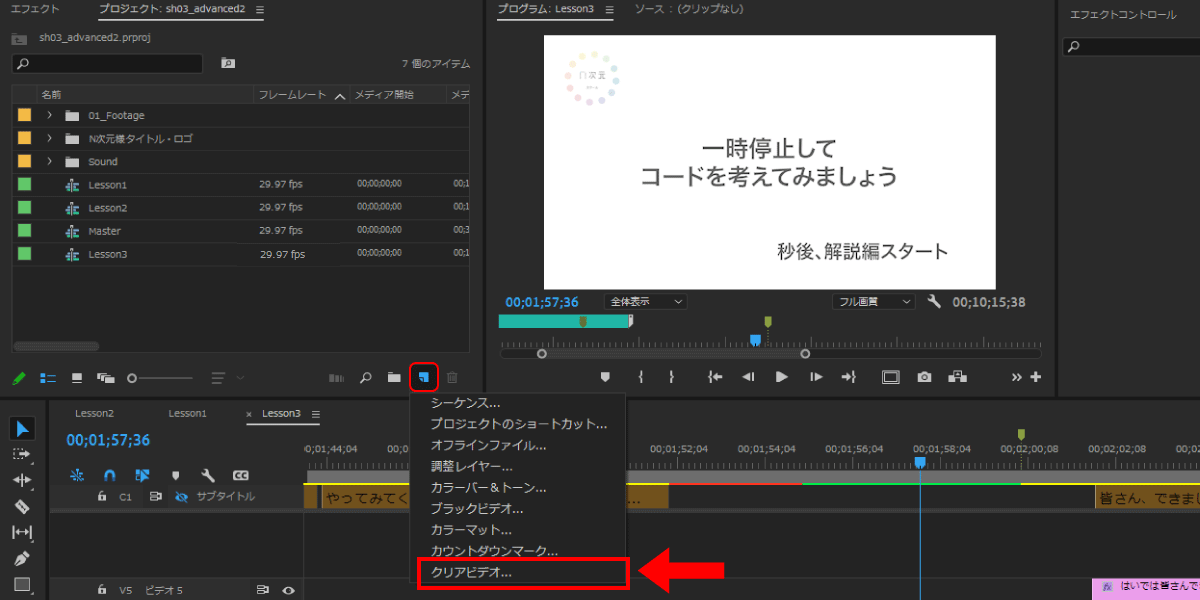The height and width of the screenshot is (600, 1200).
Task: Open the 全体表示 zoom level dropdown
Action: 645,301
